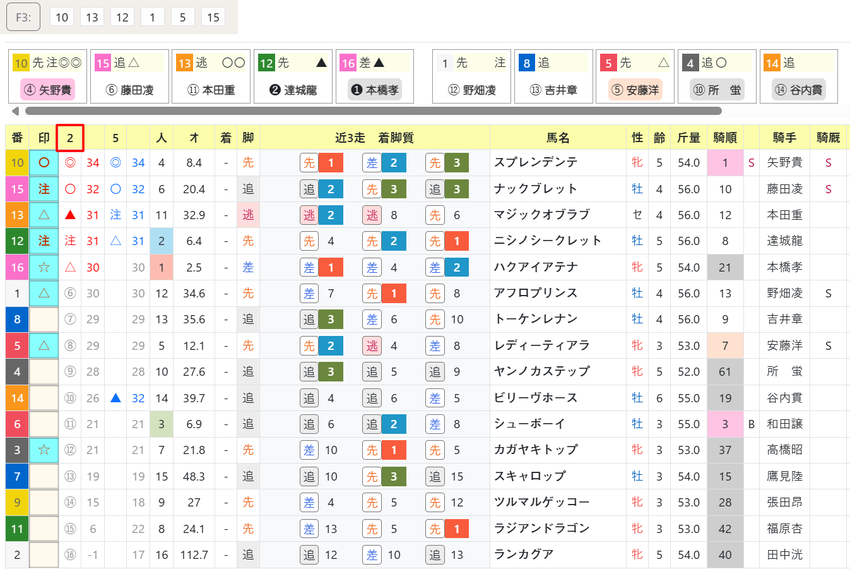Open horse card 12 達城龍
850x569 pixels.
(x=293, y=76)
